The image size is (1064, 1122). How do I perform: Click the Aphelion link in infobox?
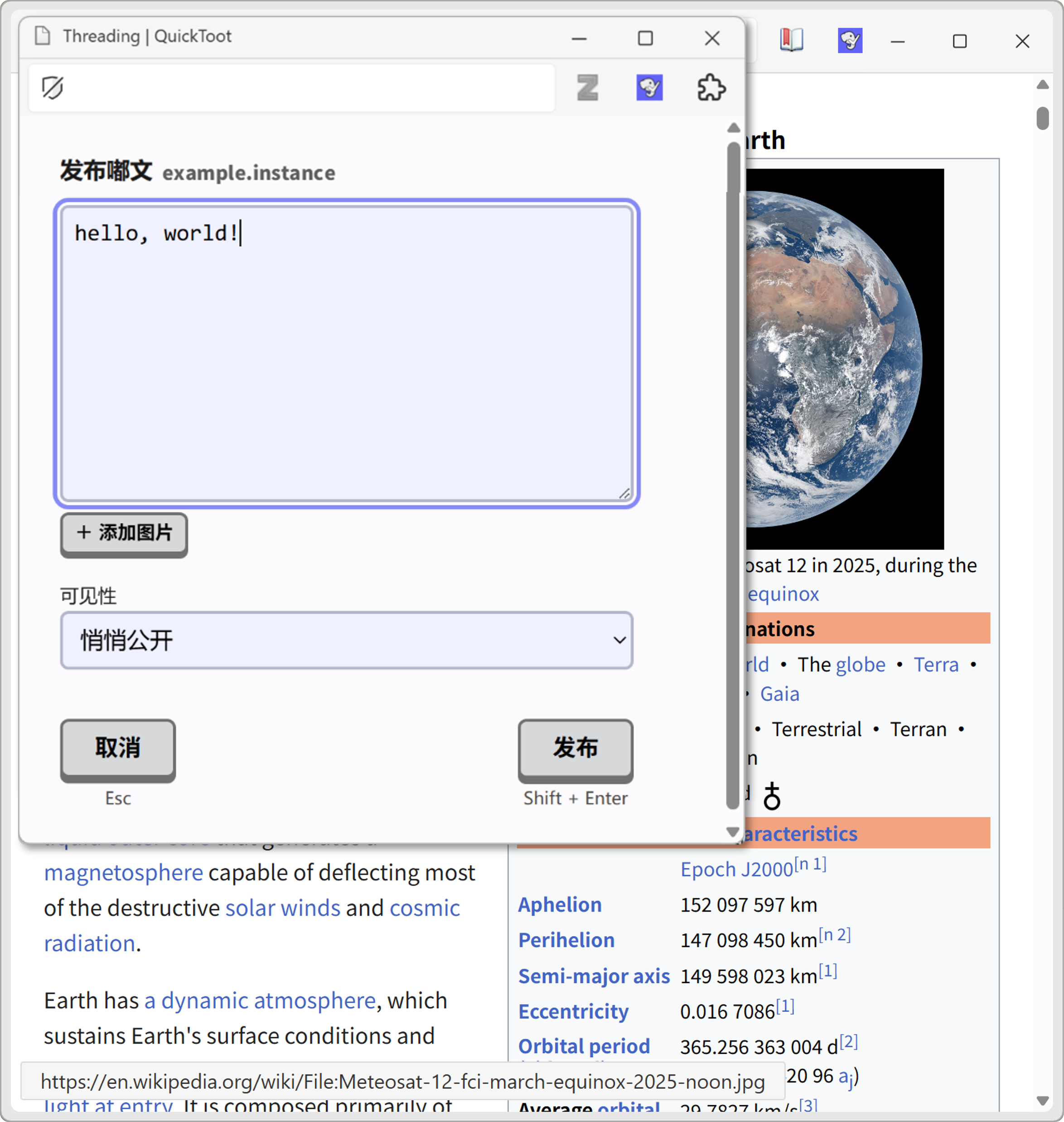pyautogui.click(x=559, y=905)
